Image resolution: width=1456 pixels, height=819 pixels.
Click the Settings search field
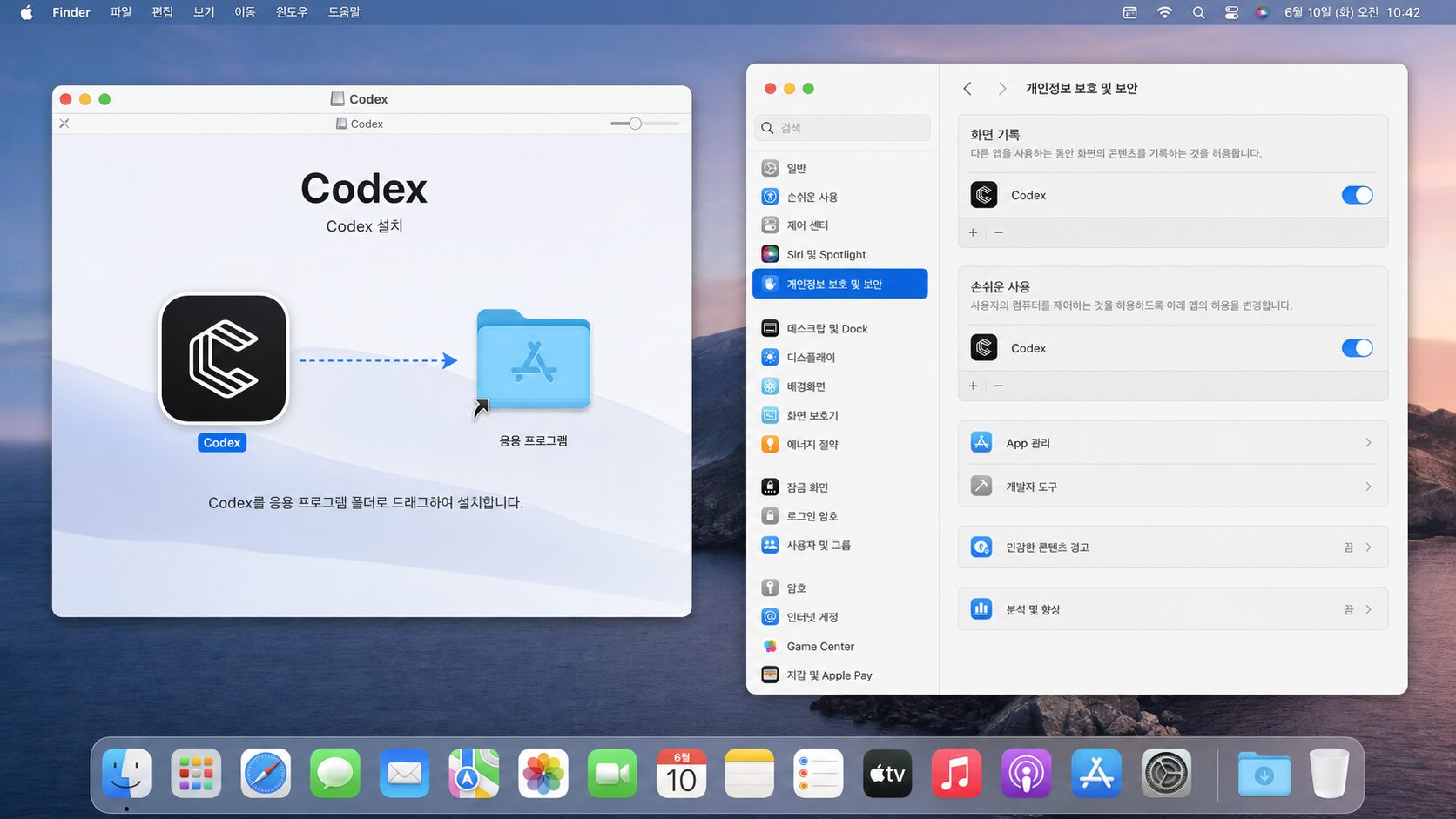[x=842, y=128]
